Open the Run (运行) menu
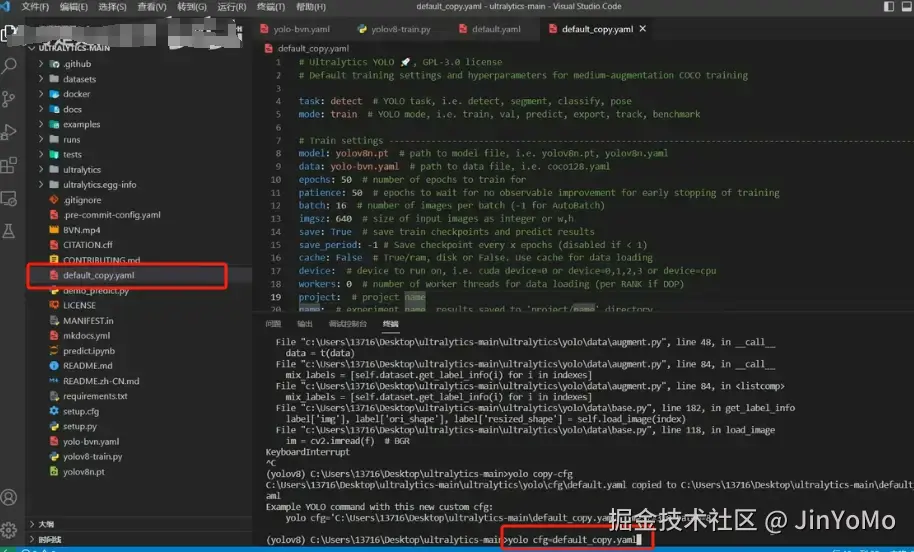Screen dimensions: 914x552 click(x=231, y=7)
